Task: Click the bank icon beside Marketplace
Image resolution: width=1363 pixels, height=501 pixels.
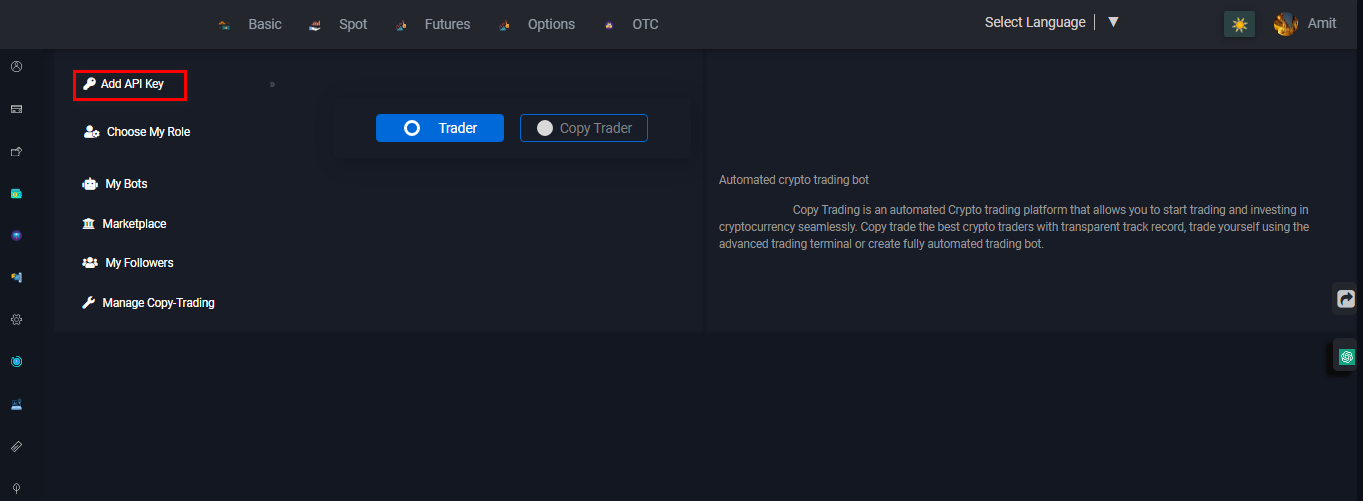Action: click(89, 224)
